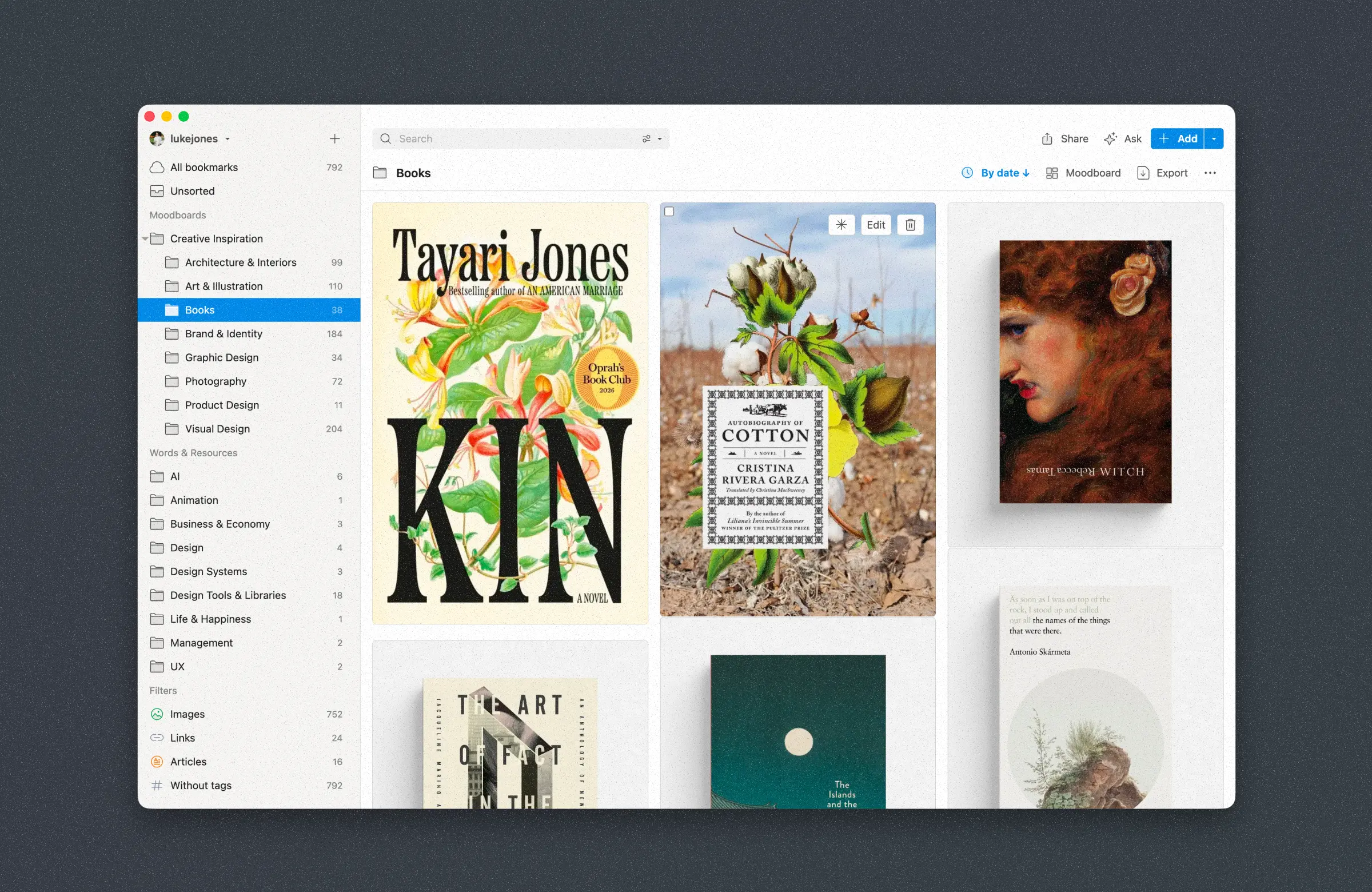The image size is (1372, 892).
Task: Select the Photography collection
Action: click(x=216, y=381)
